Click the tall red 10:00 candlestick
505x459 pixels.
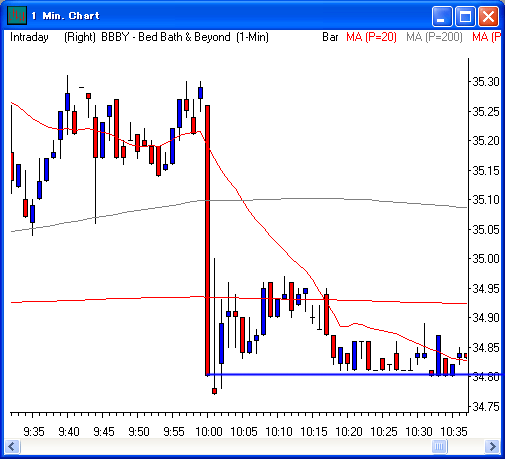207,240
